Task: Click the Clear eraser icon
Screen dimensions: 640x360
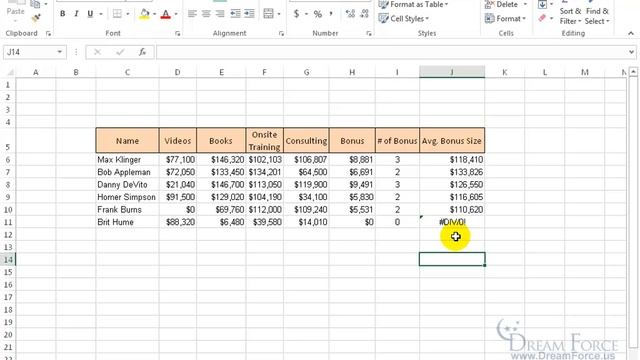Action: [542, 18]
